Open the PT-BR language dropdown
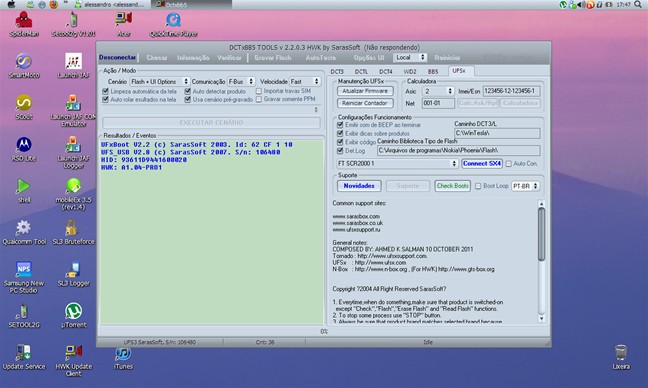The width and height of the screenshot is (648, 388). (x=525, y=186)
